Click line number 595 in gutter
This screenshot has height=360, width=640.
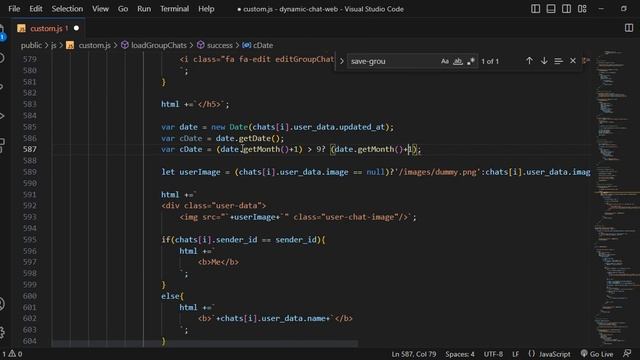click(x=30, y=240)
